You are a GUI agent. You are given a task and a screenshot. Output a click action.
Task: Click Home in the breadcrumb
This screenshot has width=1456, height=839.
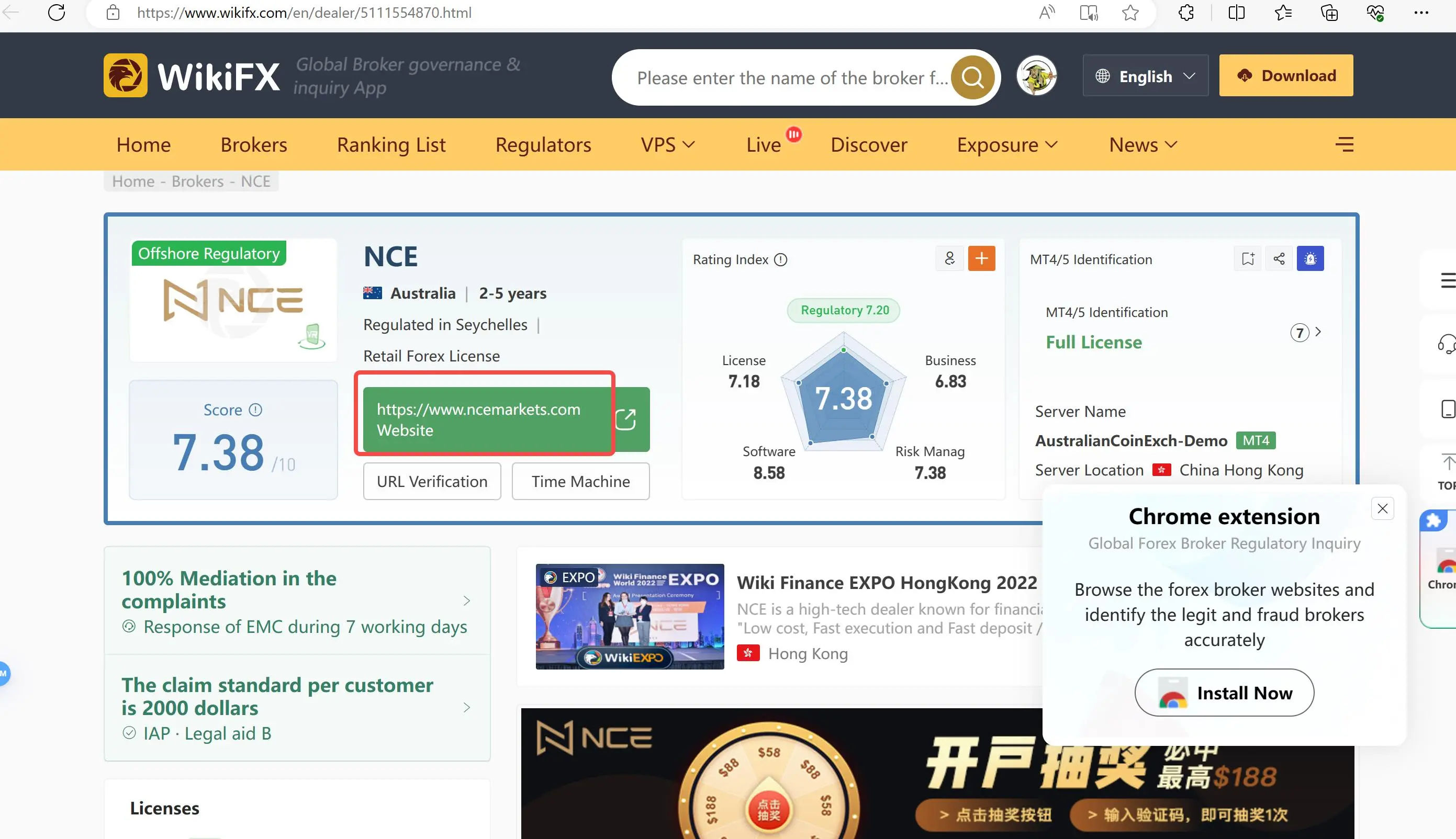133,182
